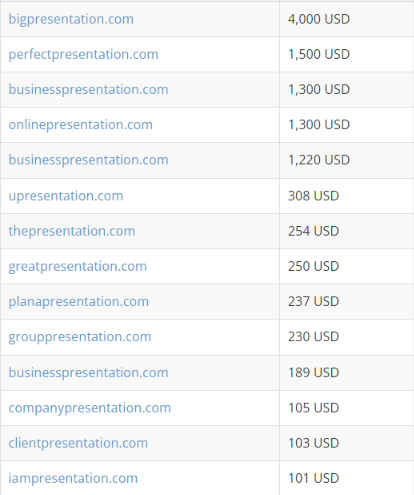The height and width of the screenshot is (495, 414).
Task: Follow the thepresentation.com link
Action: [x=72, y=231]
